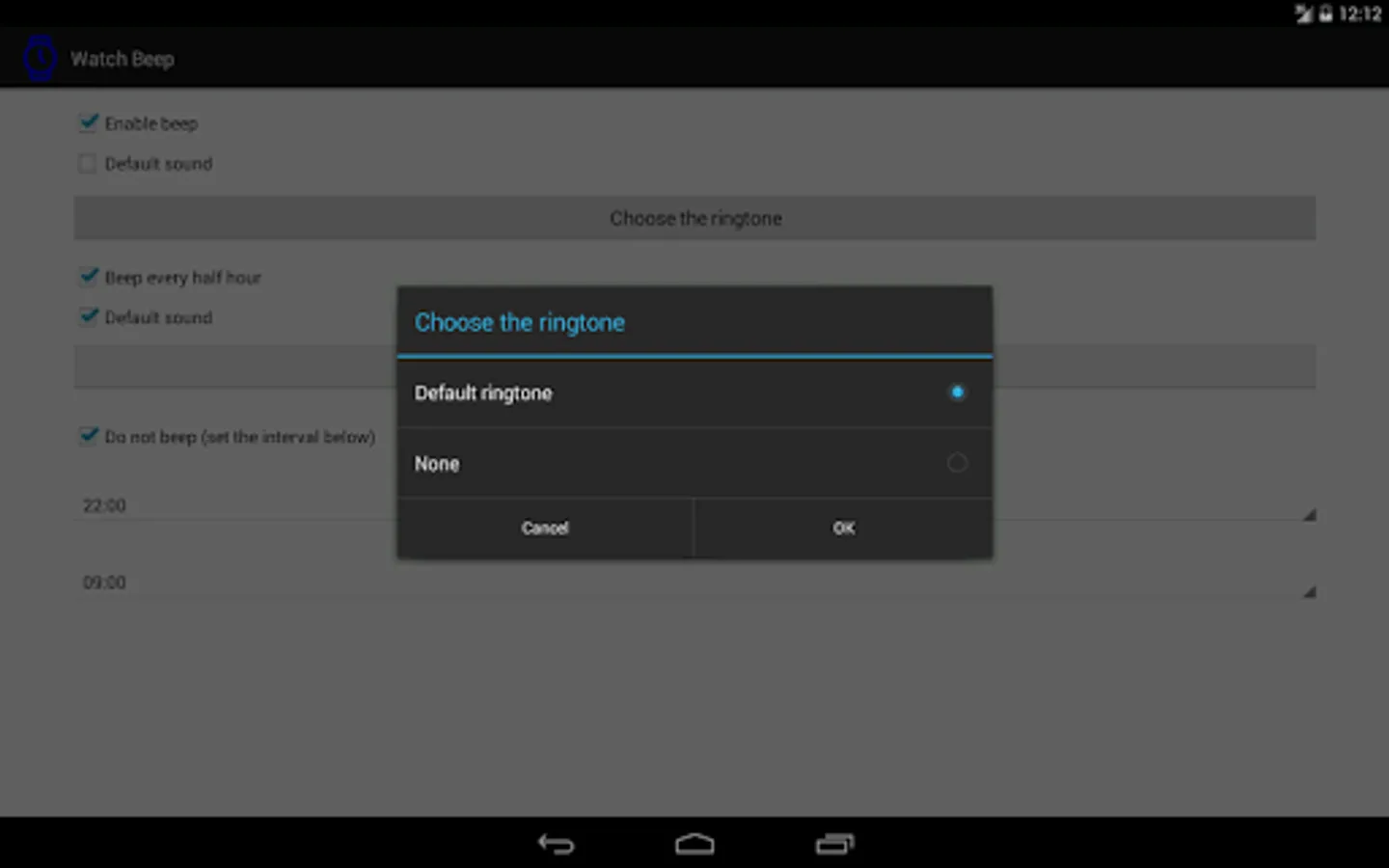Toggle the Beep every half hour checkbox

[89, 277]
